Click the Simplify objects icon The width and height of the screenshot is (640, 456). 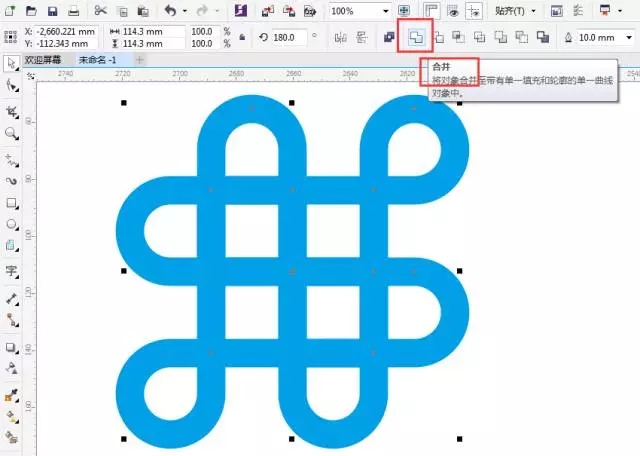pyautogui.click(x=480, y=38)
